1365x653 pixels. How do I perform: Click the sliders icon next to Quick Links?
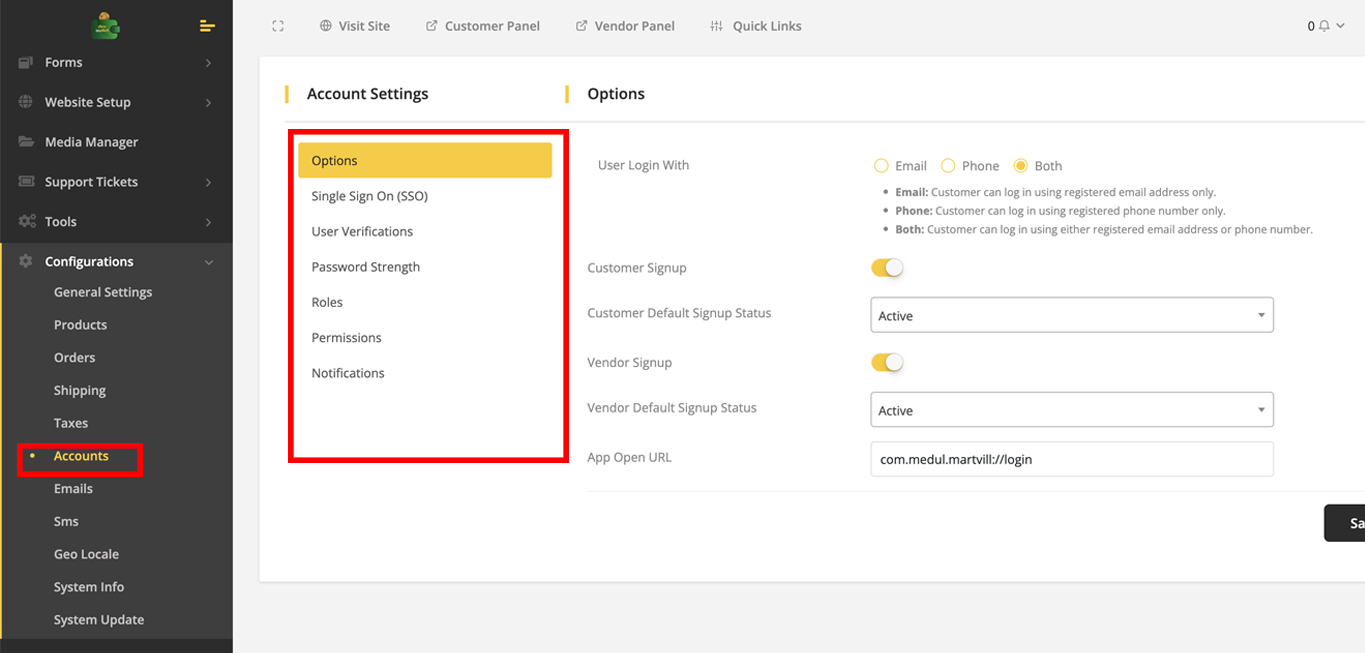tap(716, 26)
